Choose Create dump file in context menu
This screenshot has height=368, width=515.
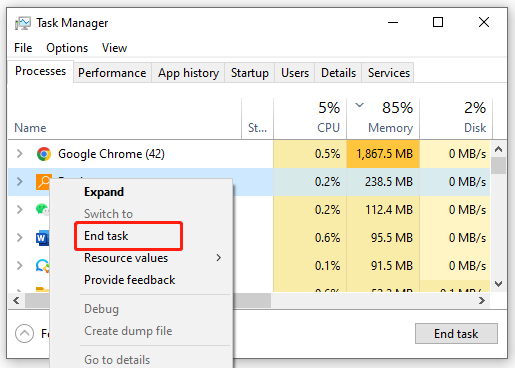[128, 331]
